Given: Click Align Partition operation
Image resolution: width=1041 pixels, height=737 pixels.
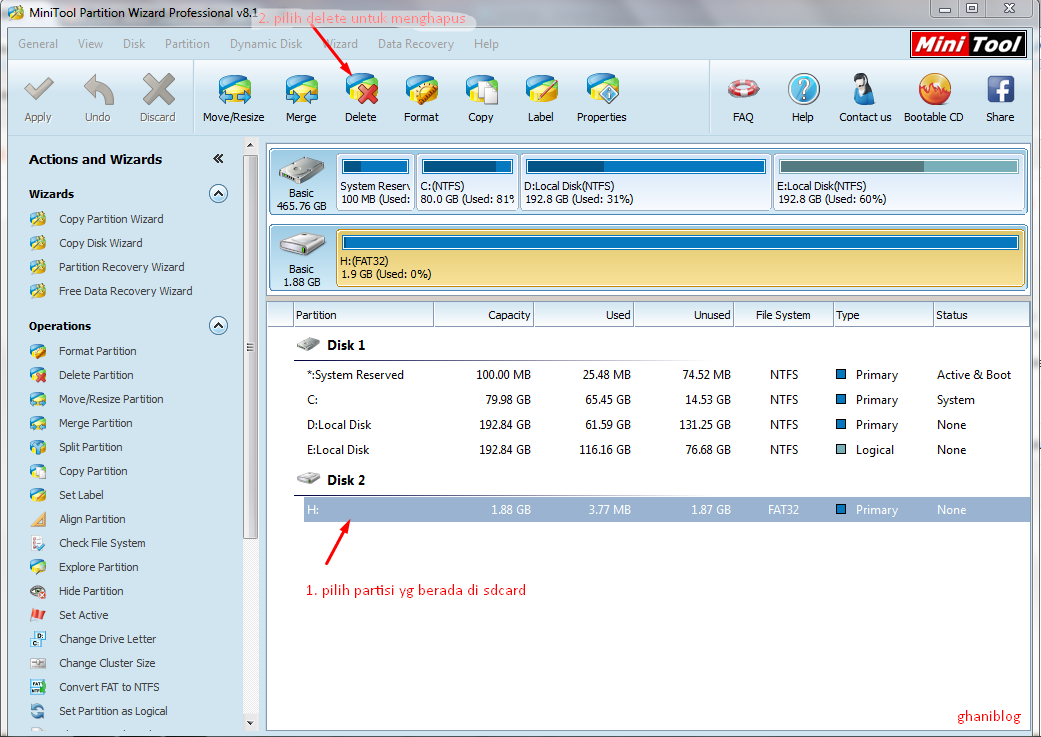Looking at the screenshot, I should coord(92,519).
